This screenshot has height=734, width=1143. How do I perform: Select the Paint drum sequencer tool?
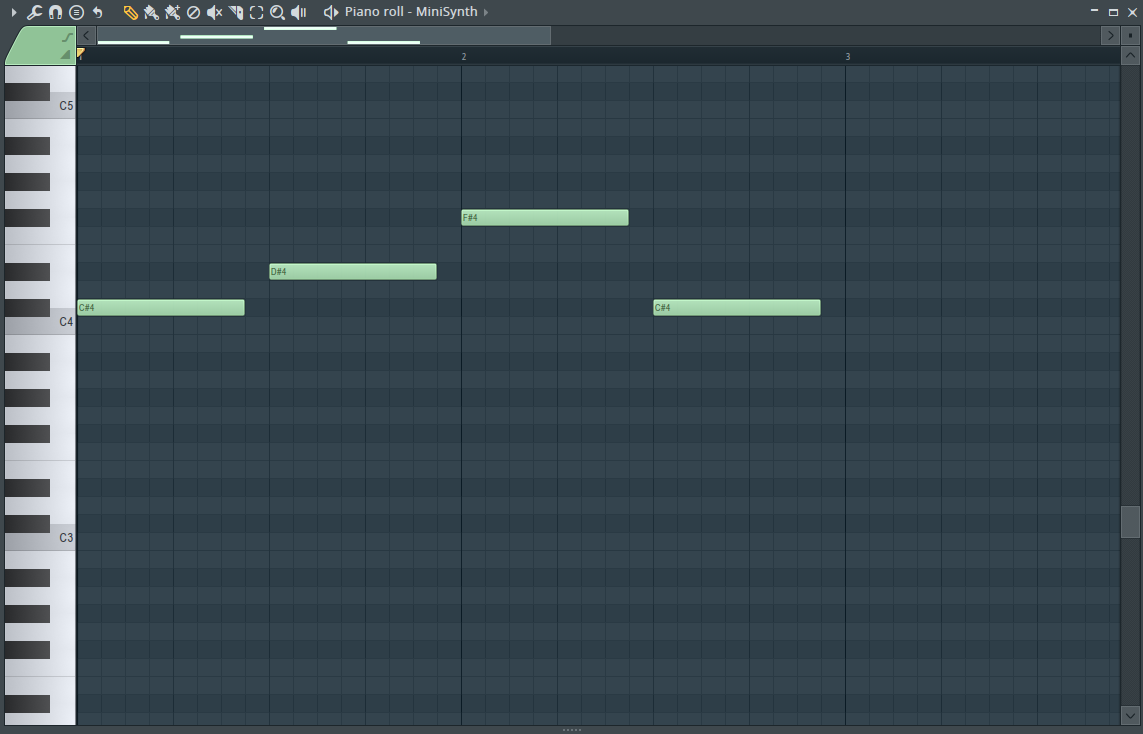(173, 12)
